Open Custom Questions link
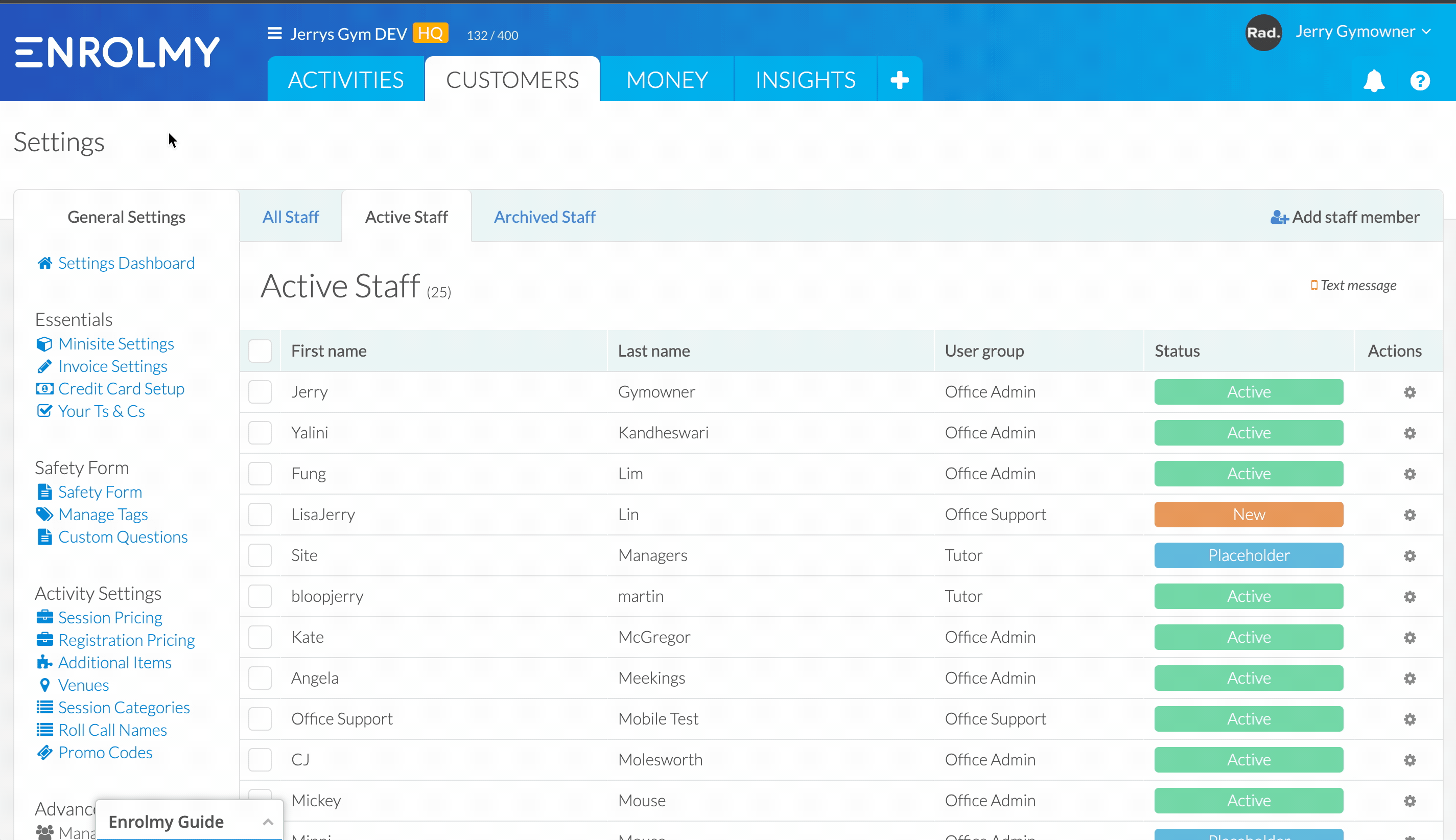The image size is (1456, 840). [x=123, y=537]
